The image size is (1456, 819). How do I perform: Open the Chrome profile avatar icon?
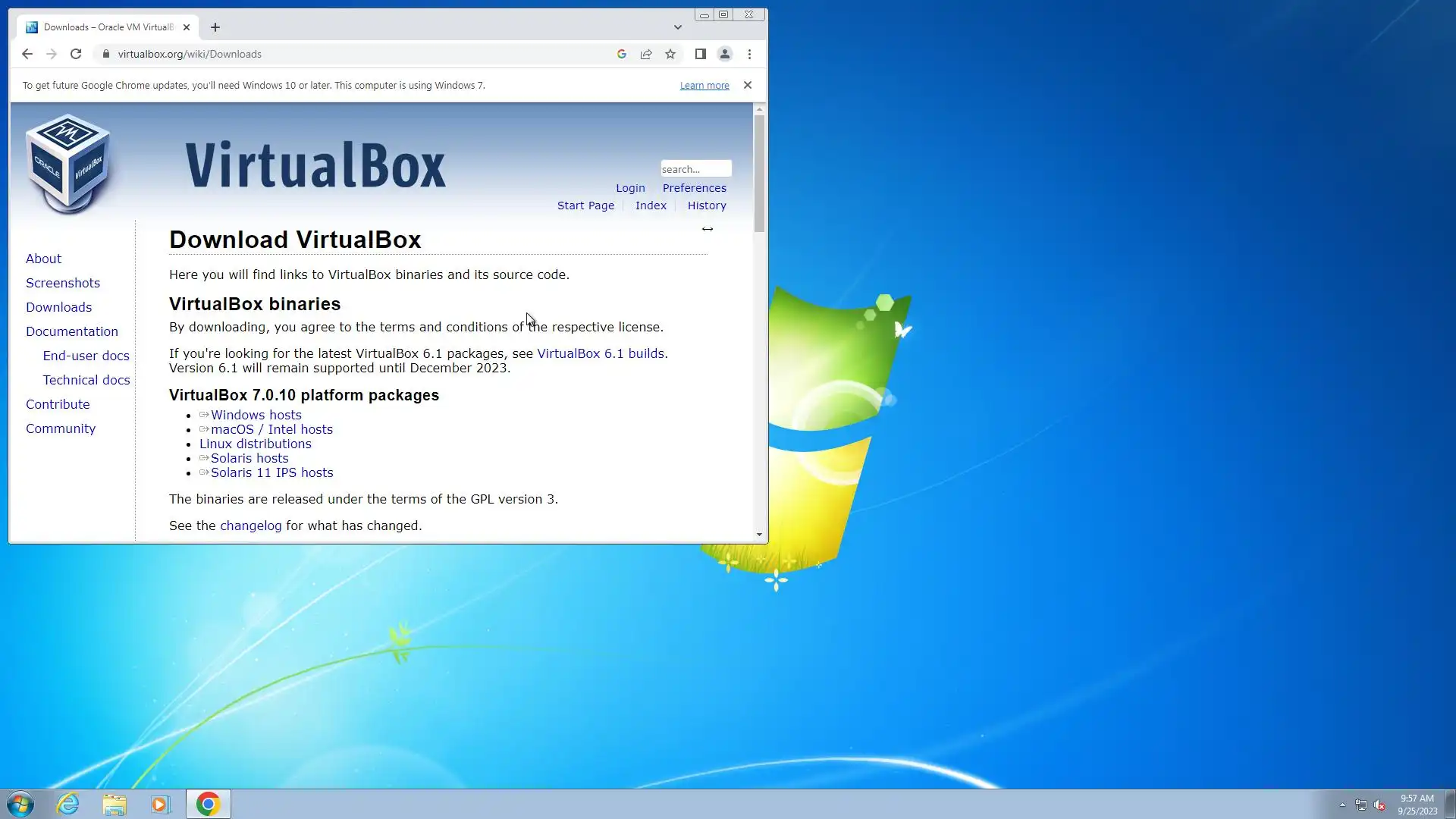pos(725,54)
